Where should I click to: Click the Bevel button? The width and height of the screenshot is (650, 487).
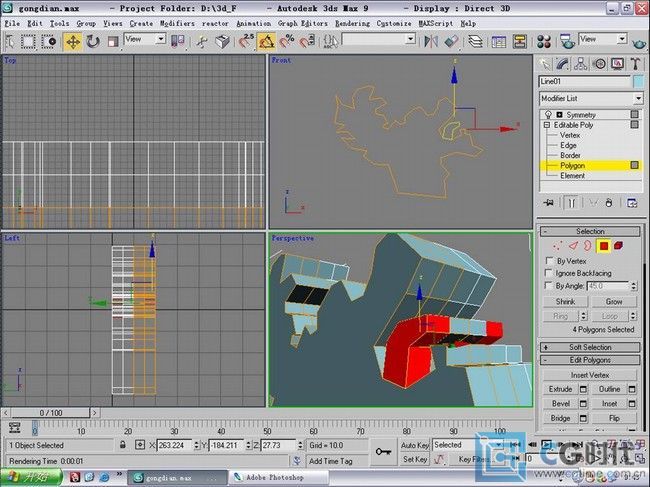point(560,404)
